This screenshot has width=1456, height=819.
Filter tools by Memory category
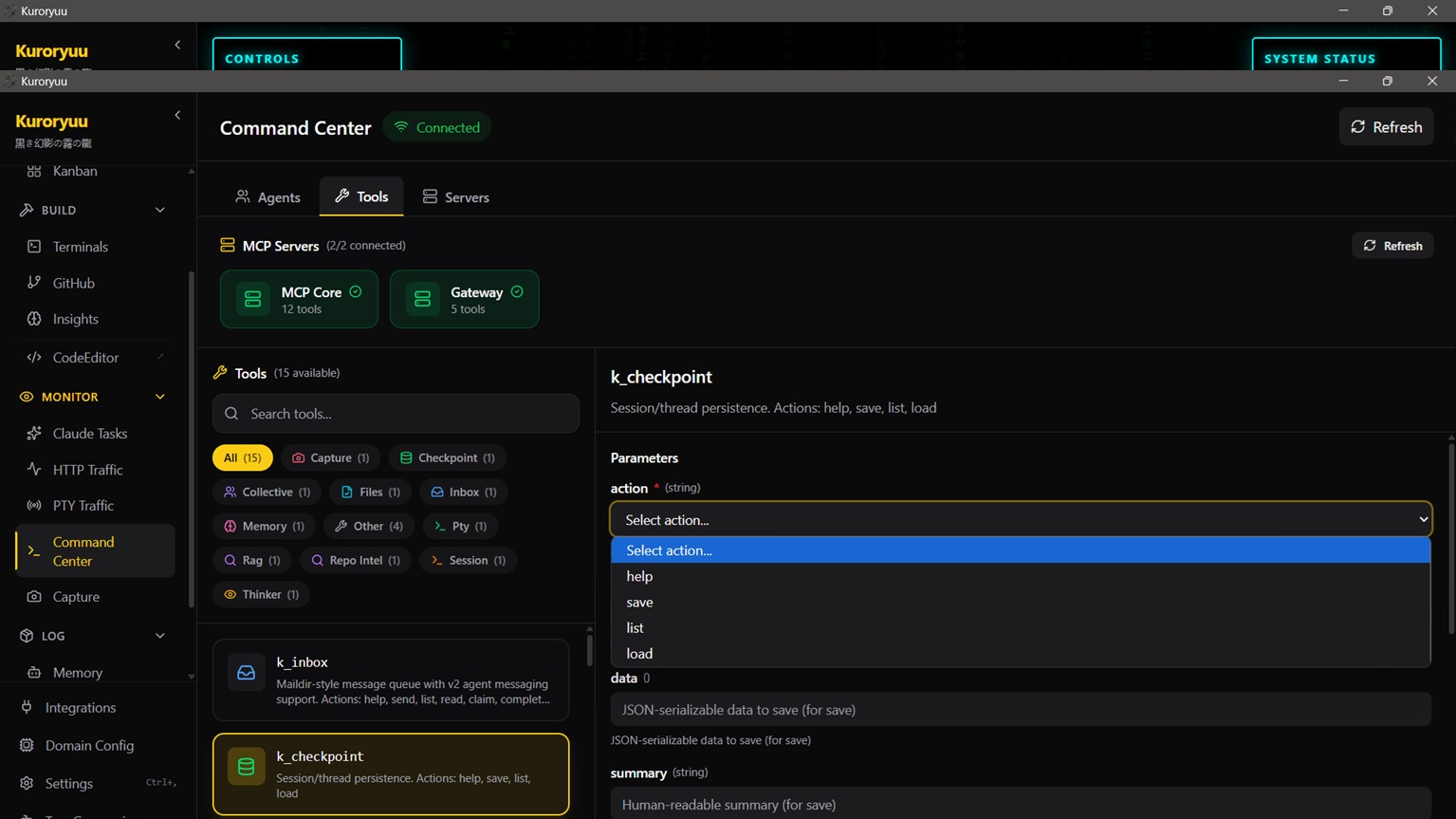tap(264, 526)
